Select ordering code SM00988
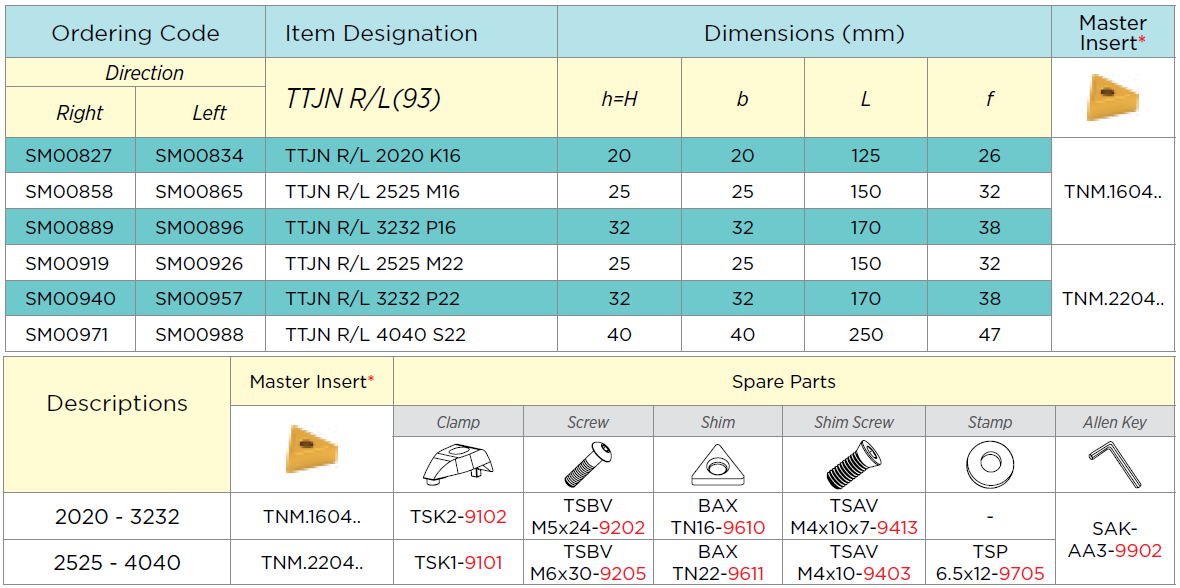 [199, 334]
